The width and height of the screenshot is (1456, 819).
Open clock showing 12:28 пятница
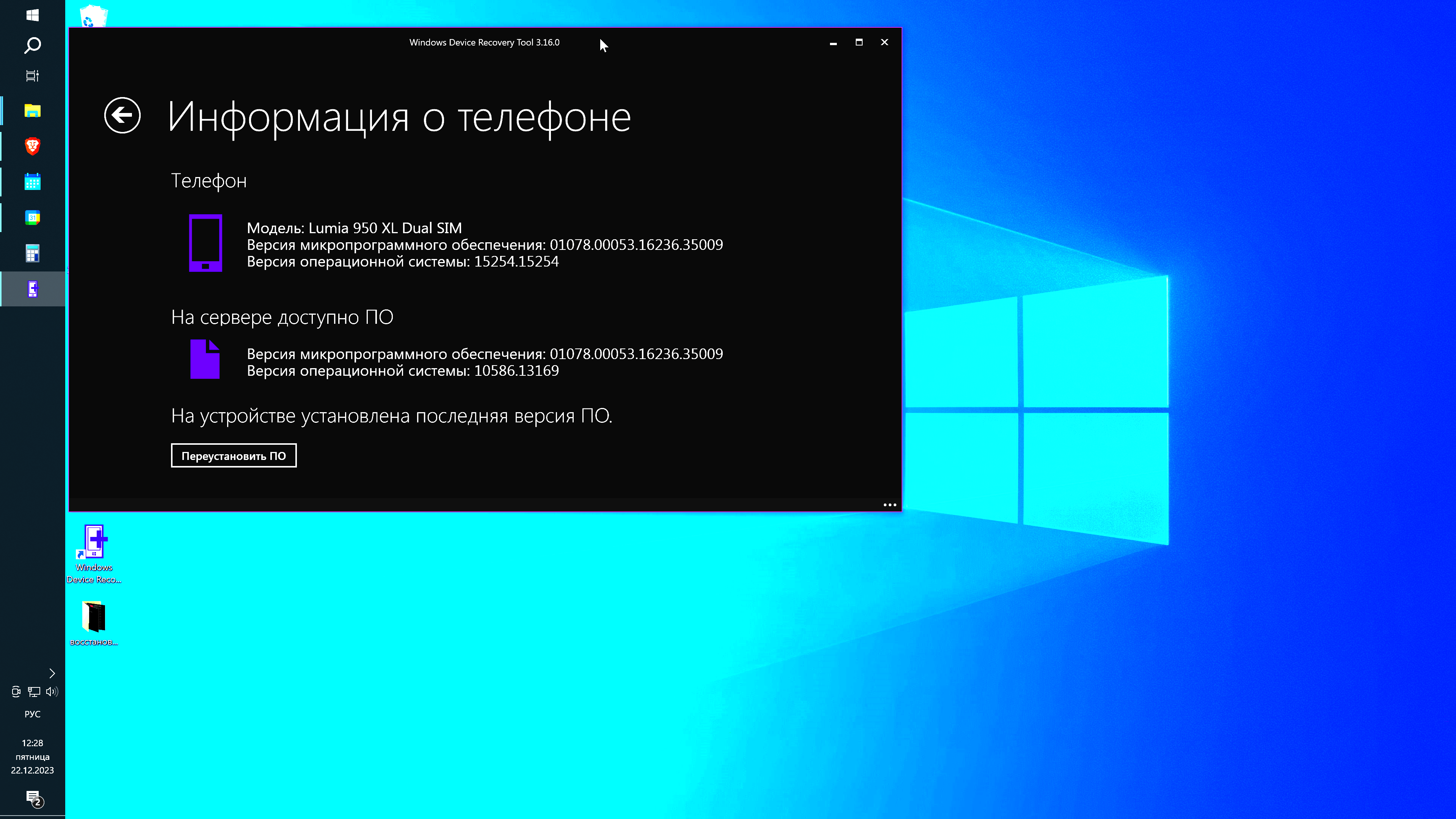32,756
